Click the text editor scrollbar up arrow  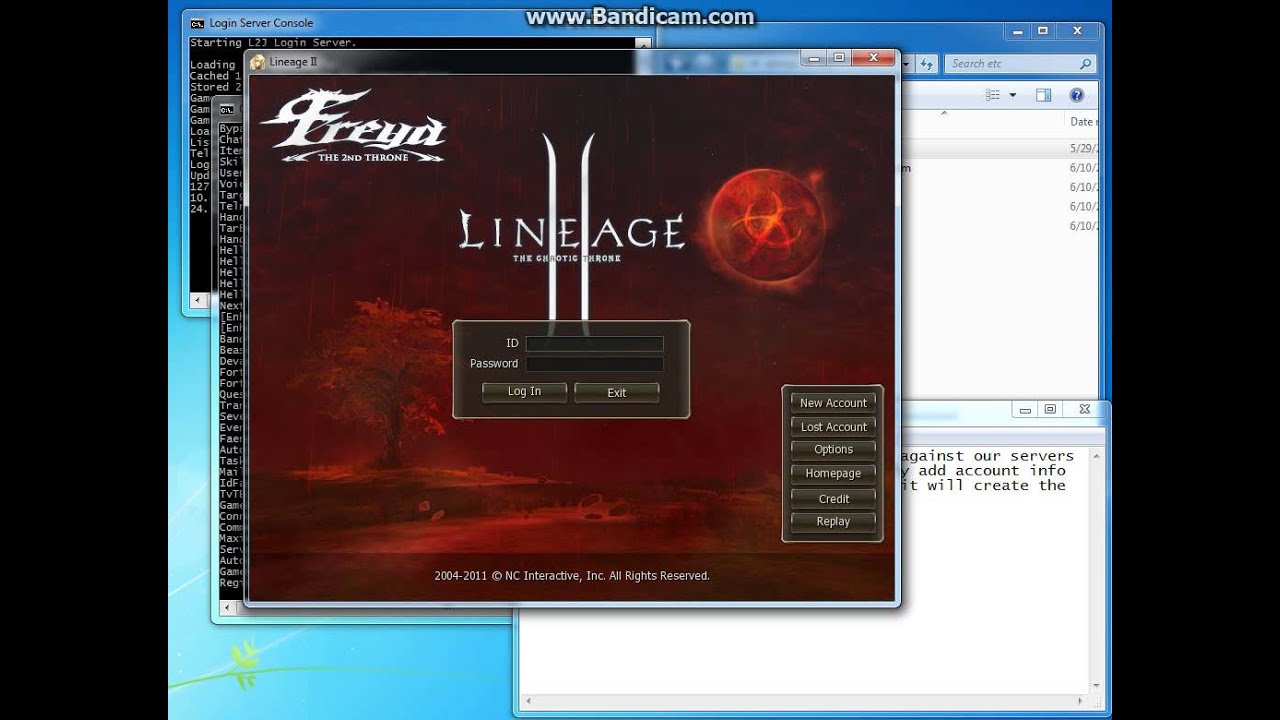coord(1096,456)
